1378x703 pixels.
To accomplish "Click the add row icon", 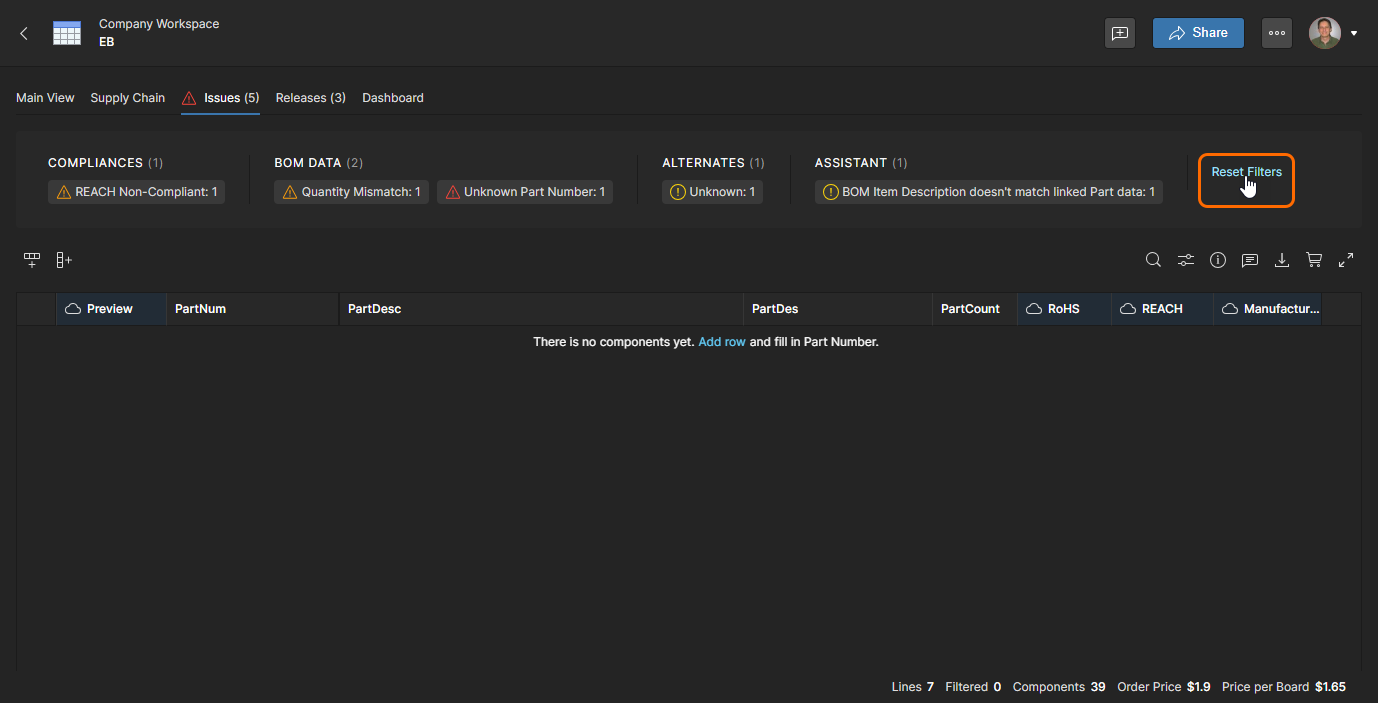I will pyautogui.click(x=32, y=260).
